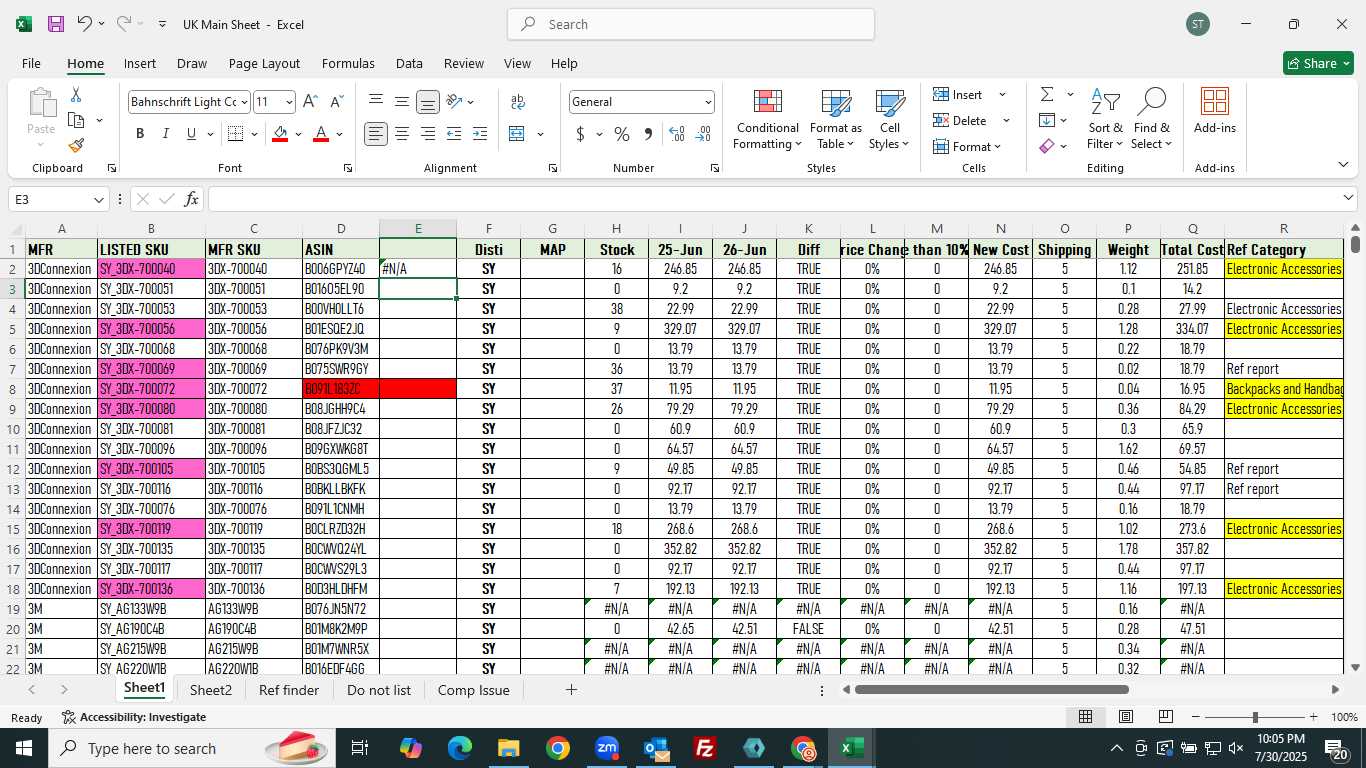Click the Orientation text angle icon
The width and height of the screenshot is (1366, 768).
tap(454, 101)
